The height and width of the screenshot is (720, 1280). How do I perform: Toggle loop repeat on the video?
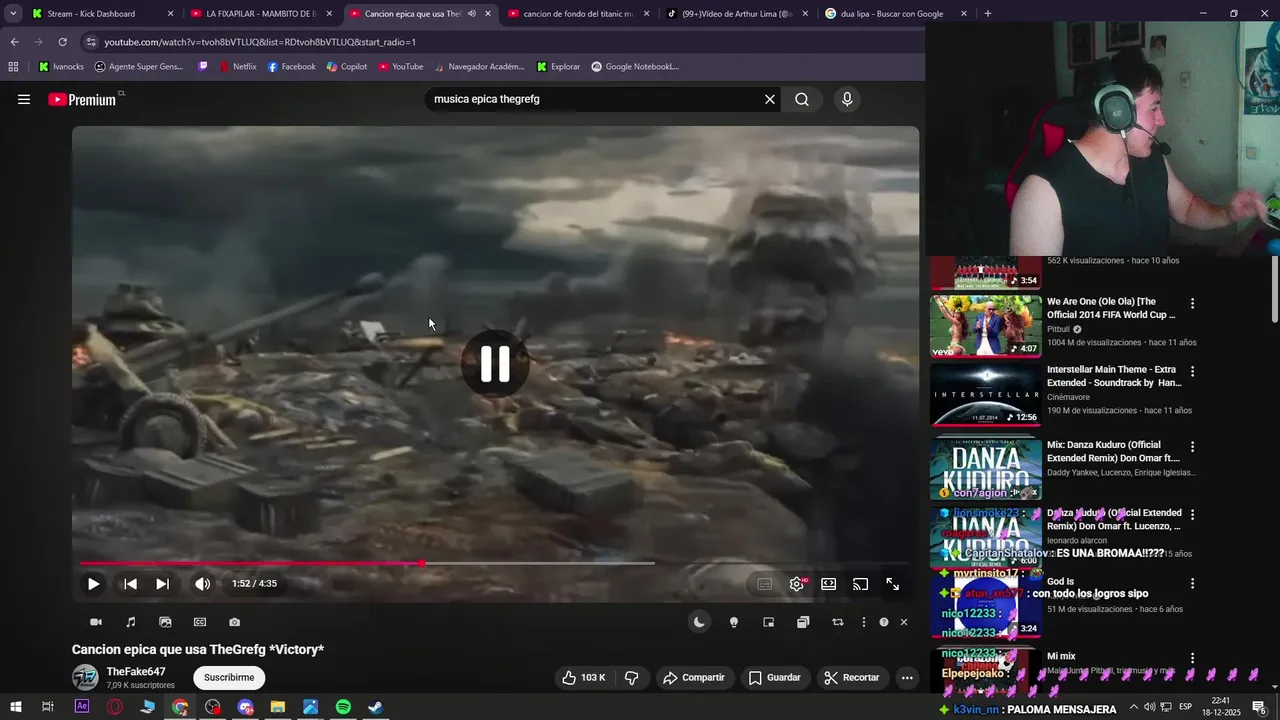838,622
